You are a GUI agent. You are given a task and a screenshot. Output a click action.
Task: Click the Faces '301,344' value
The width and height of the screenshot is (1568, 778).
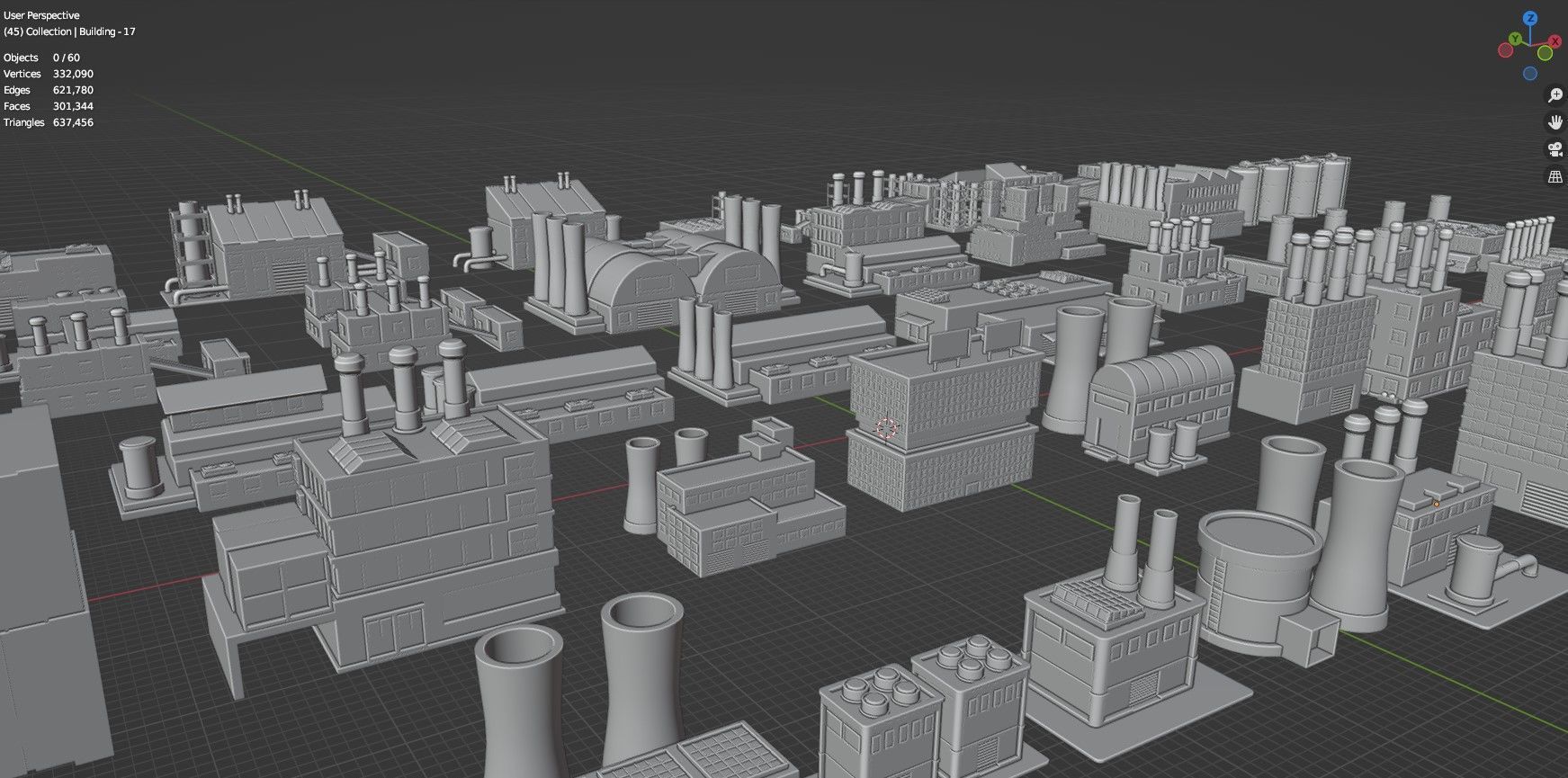[x=73, y=106]
